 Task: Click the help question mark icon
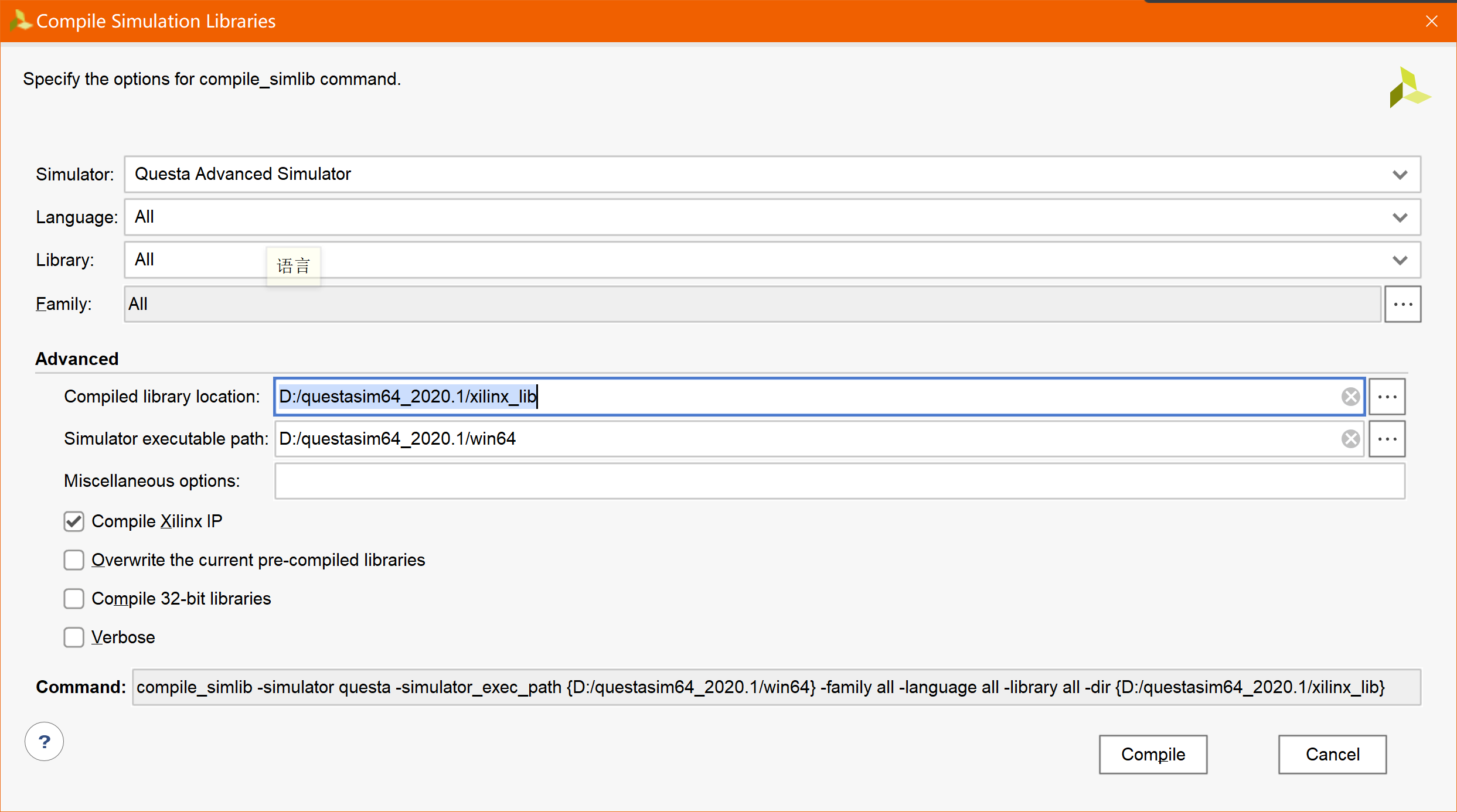coord(44,742)
